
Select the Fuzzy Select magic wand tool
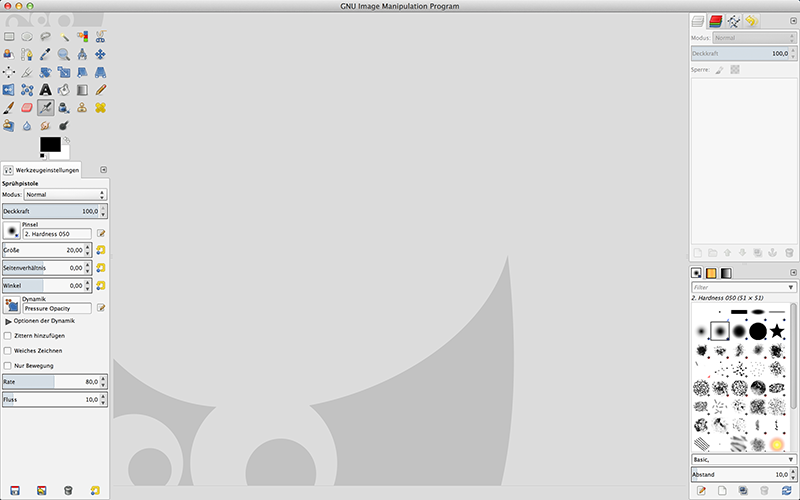pyautogui.click(x=64, y=37)
